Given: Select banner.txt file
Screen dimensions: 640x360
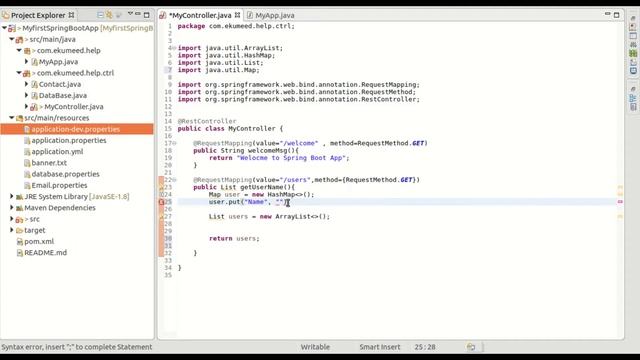Looking at the screenshot, I should click(x=49, y=163).
